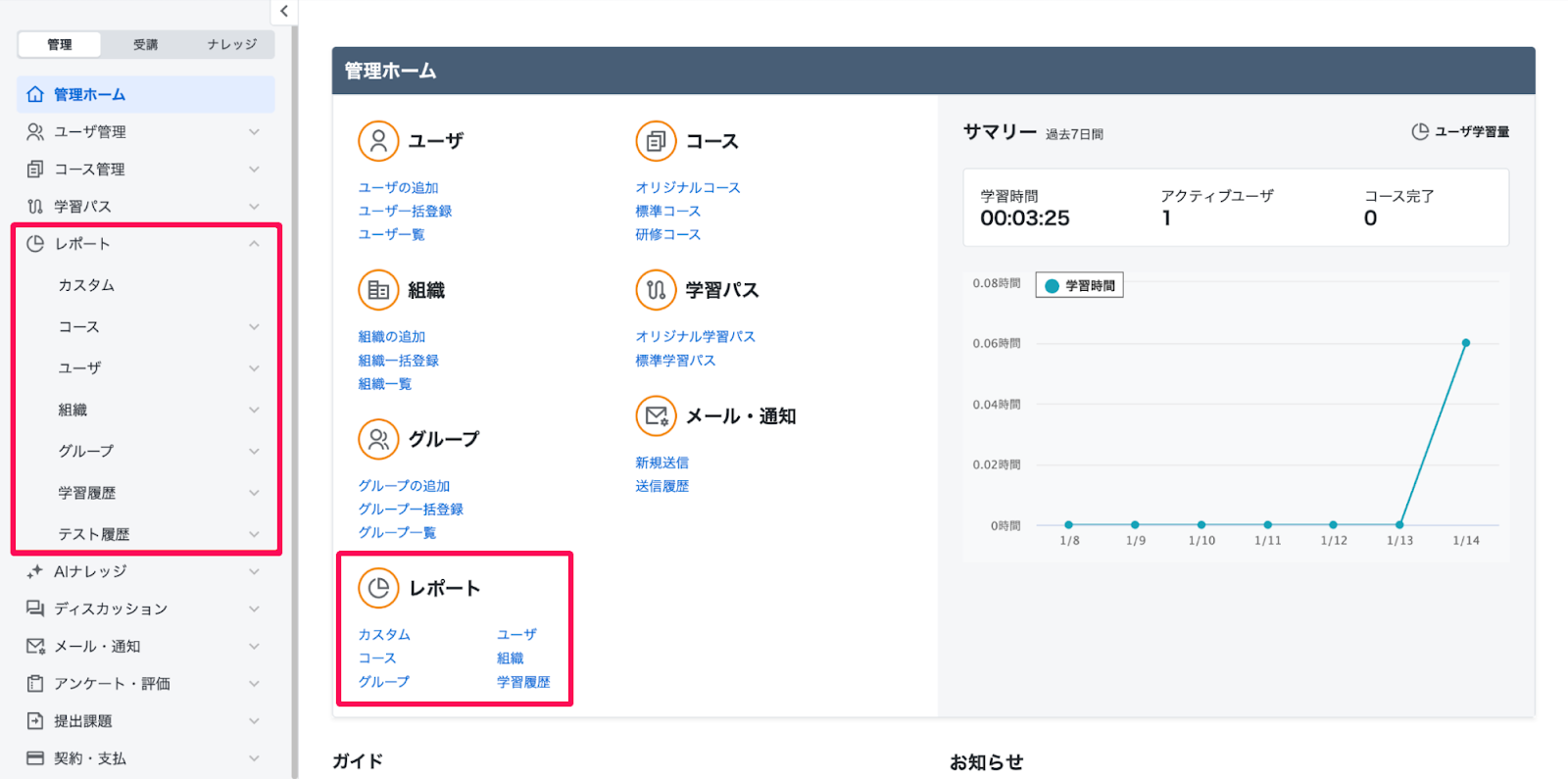Expand the テスト履歴 submenu chevron
This screenshot has width=1568, height=779.
point(254,534)
